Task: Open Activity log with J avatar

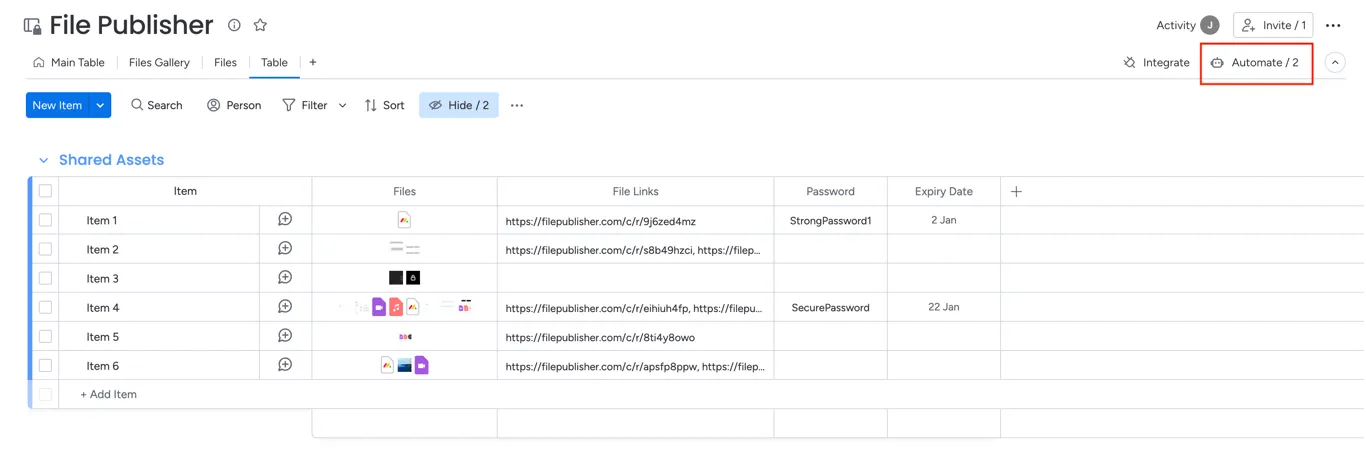Action: (x=1187, y=25)
